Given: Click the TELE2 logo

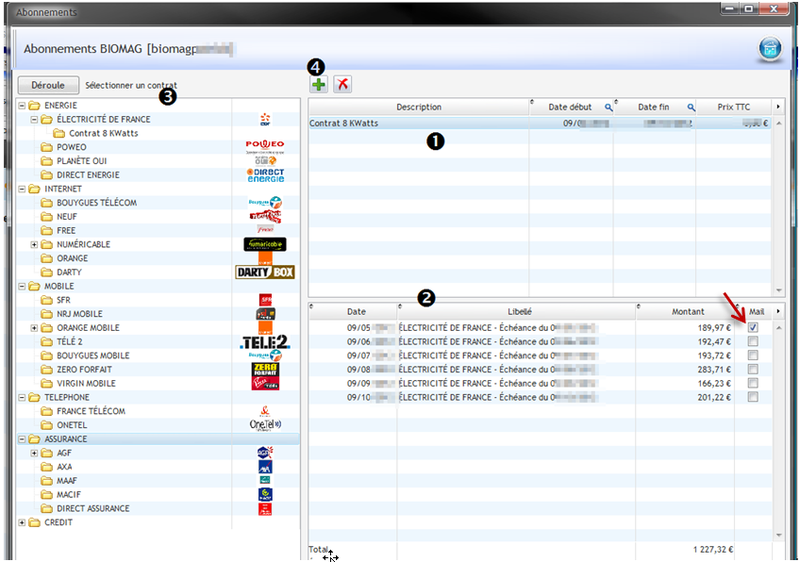Looking at the screenshot, I should pyautogui.click(x=265, y=342).
